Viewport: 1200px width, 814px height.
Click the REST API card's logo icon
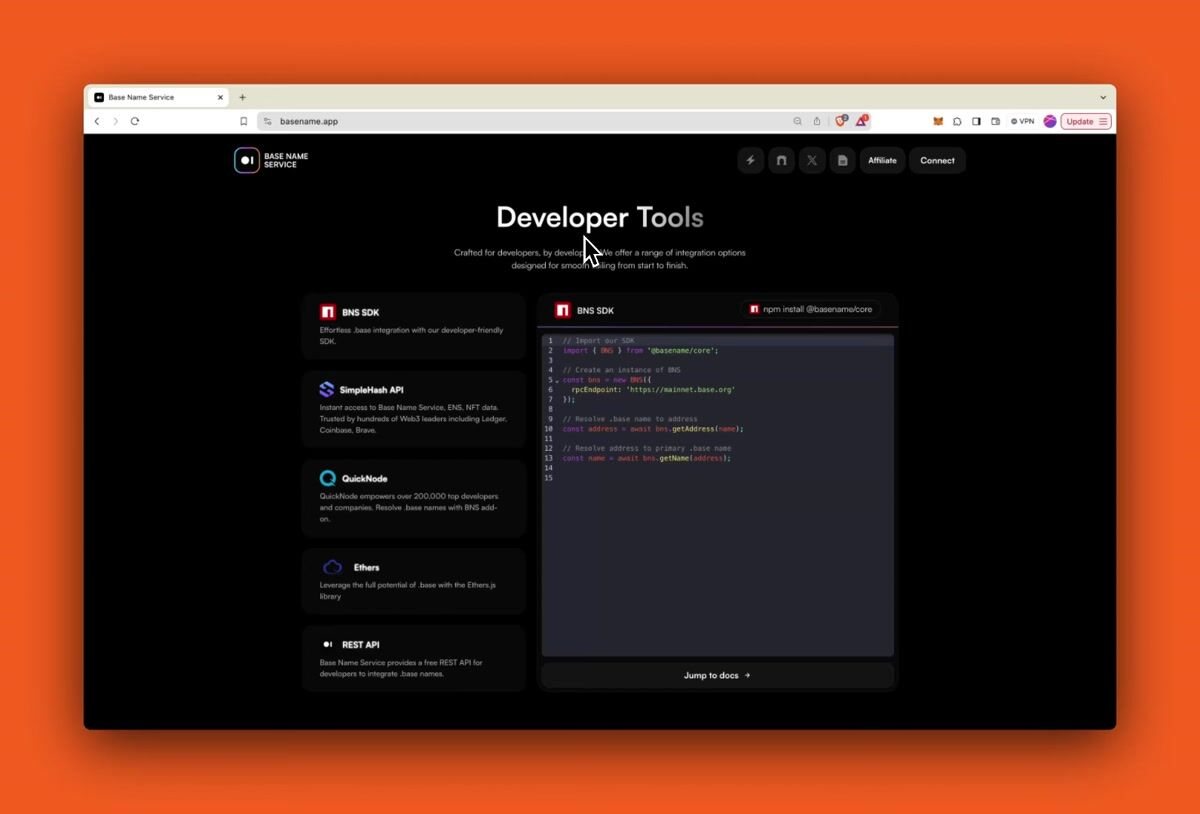tap(327, 645)
